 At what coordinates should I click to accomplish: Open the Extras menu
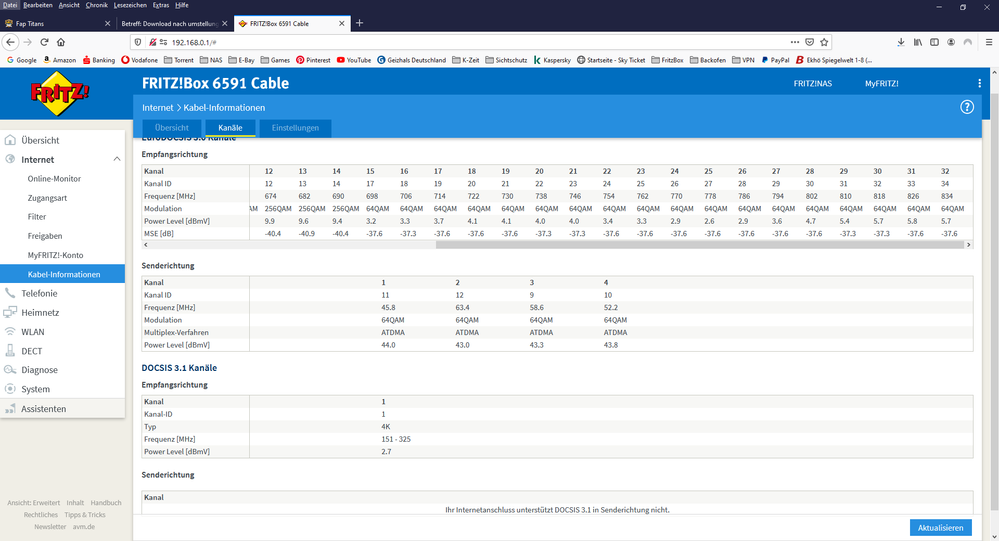(x=161, y=5)
